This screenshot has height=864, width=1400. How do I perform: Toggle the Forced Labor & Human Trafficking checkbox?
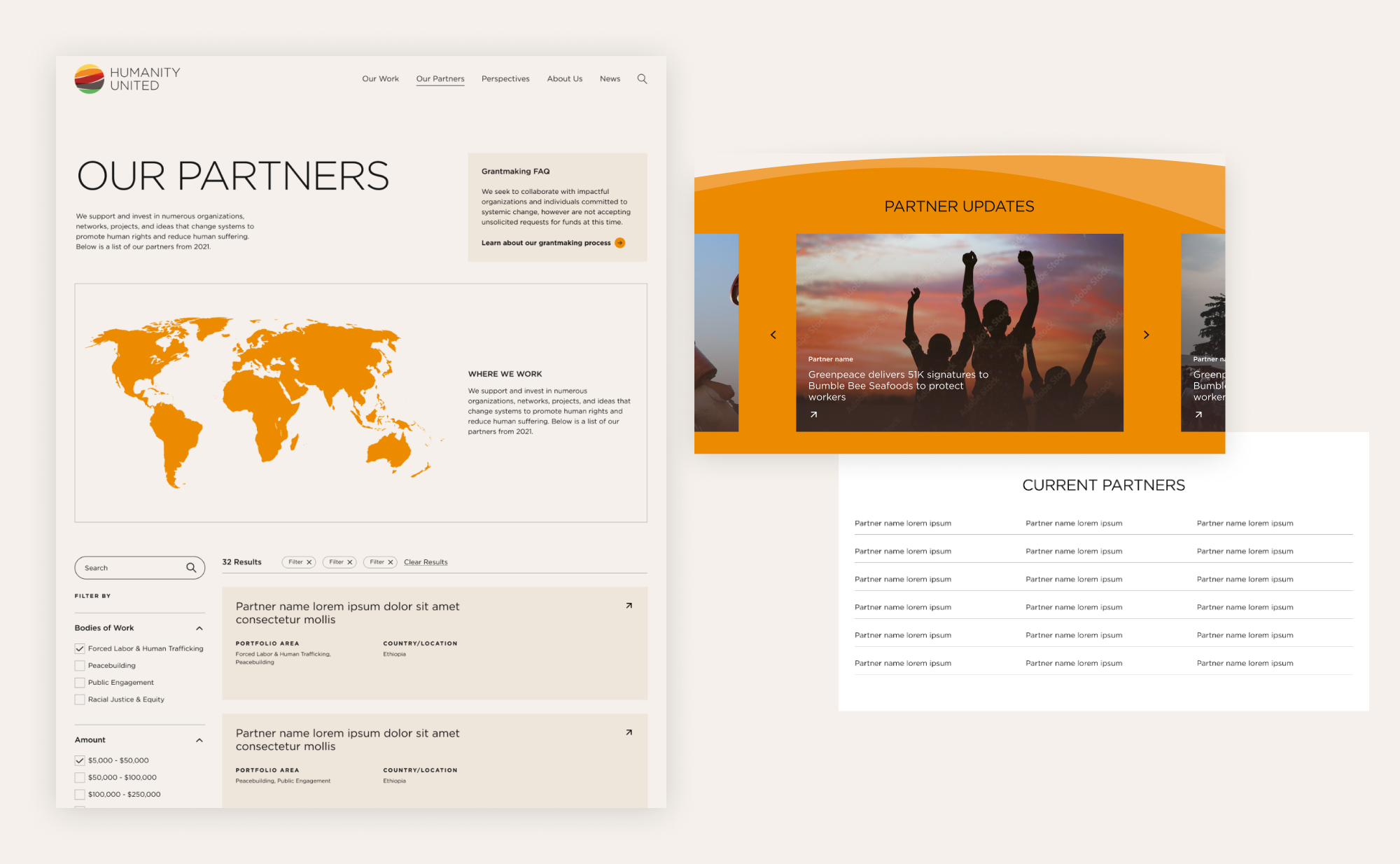[x=79, y=648]
